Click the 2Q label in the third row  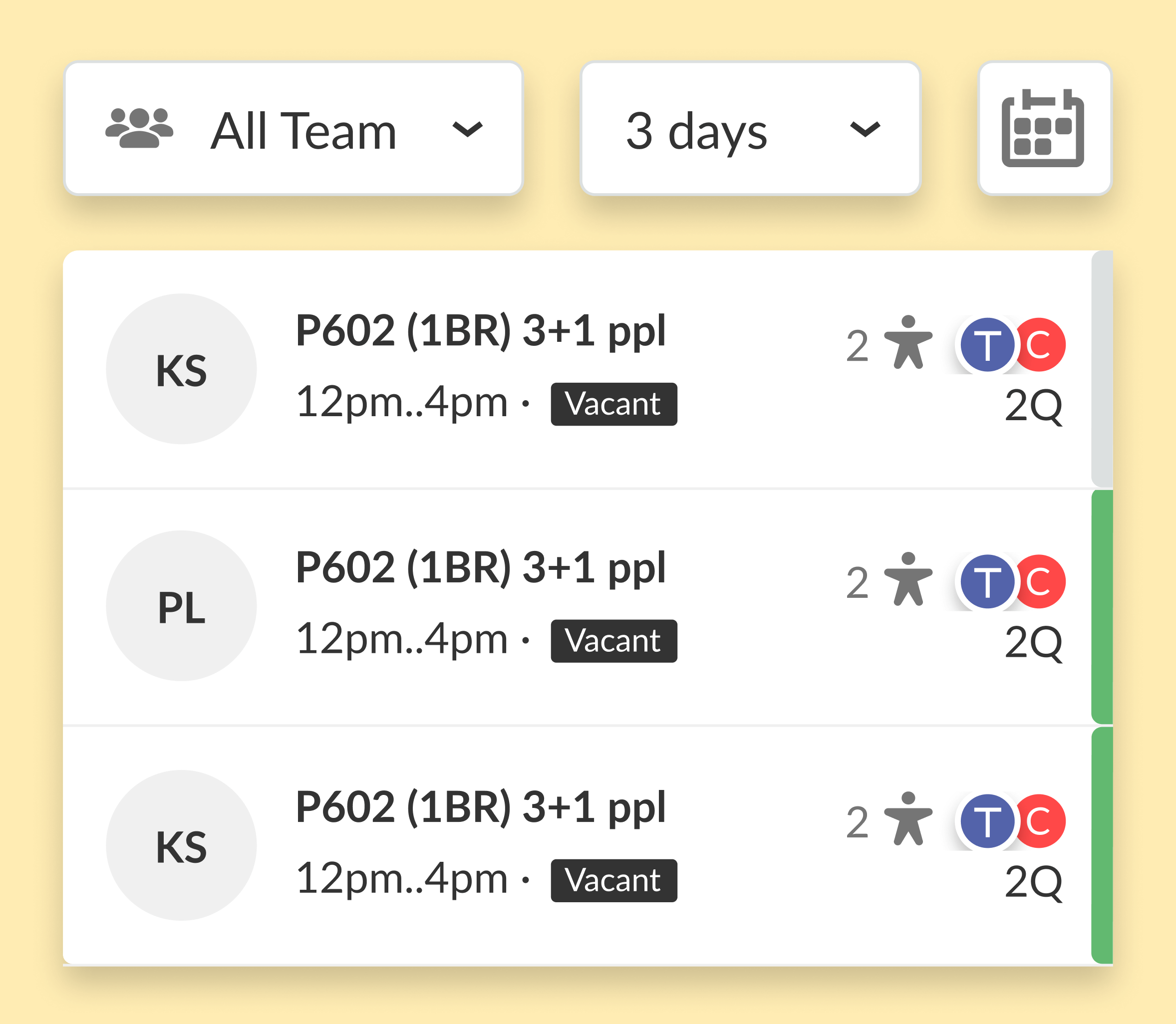1033,882
